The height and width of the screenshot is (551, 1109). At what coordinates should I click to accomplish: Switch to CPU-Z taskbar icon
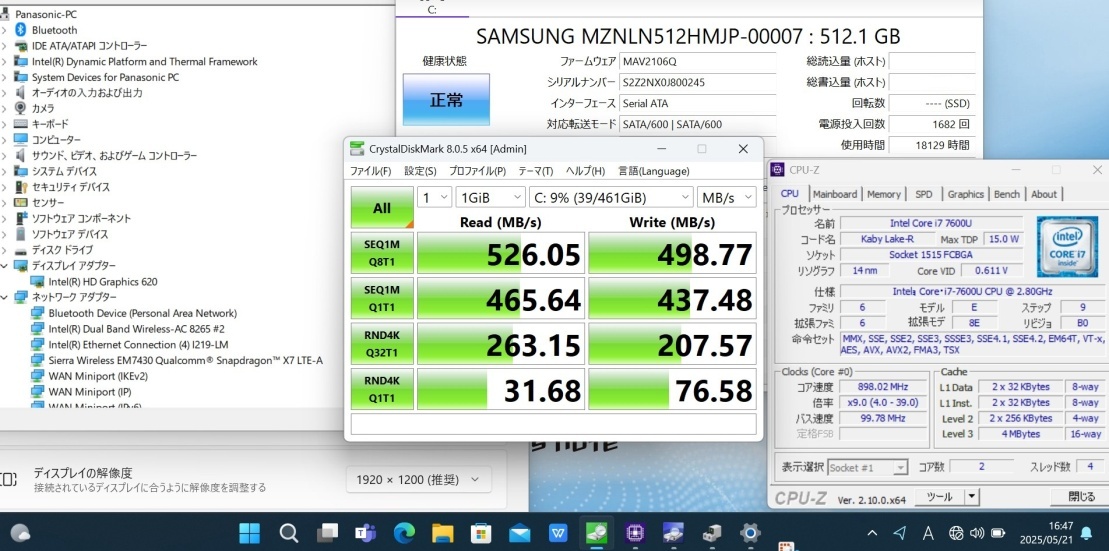pos(634,533)
